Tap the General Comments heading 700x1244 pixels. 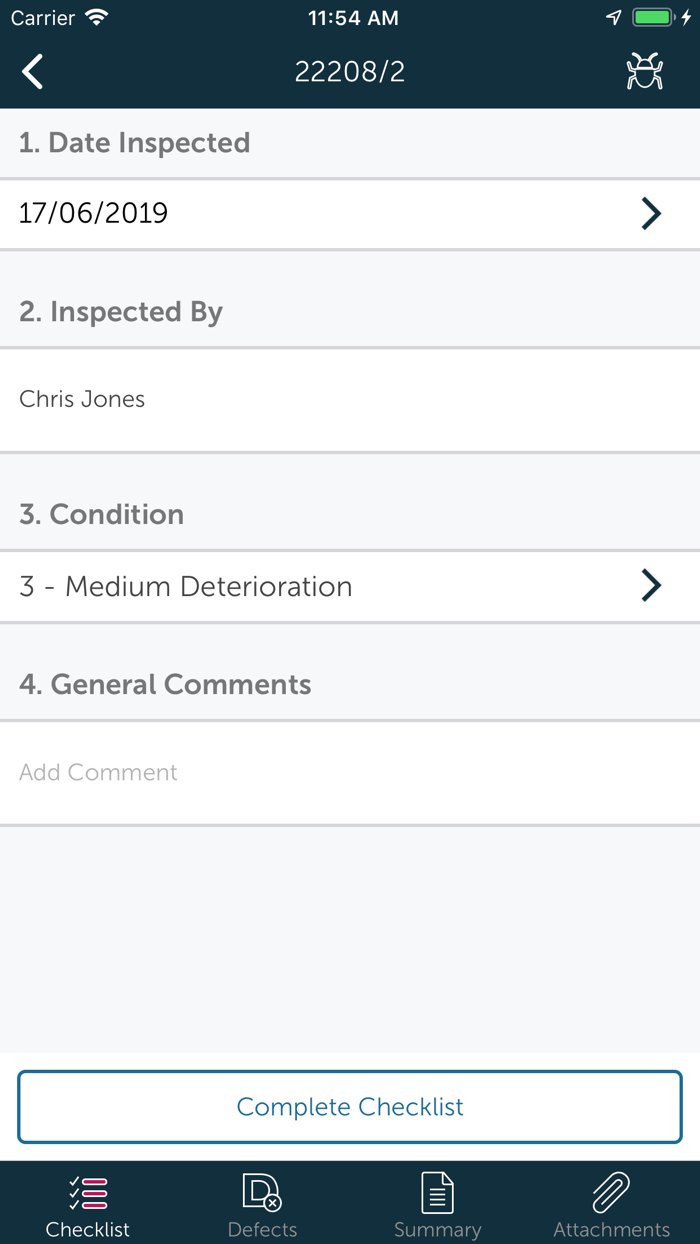point(165,684)
